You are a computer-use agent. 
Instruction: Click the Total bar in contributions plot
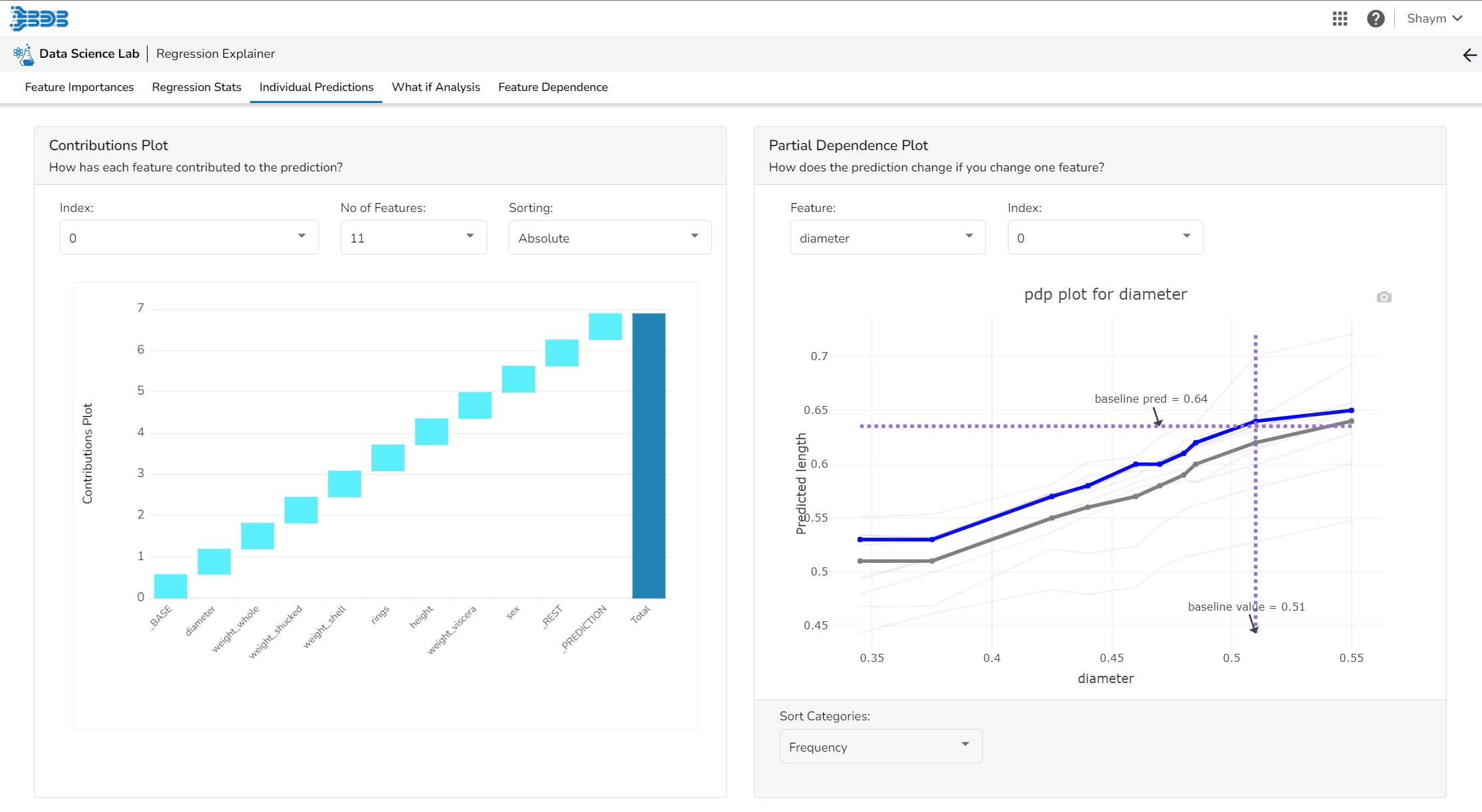click(x=648, y=456)
